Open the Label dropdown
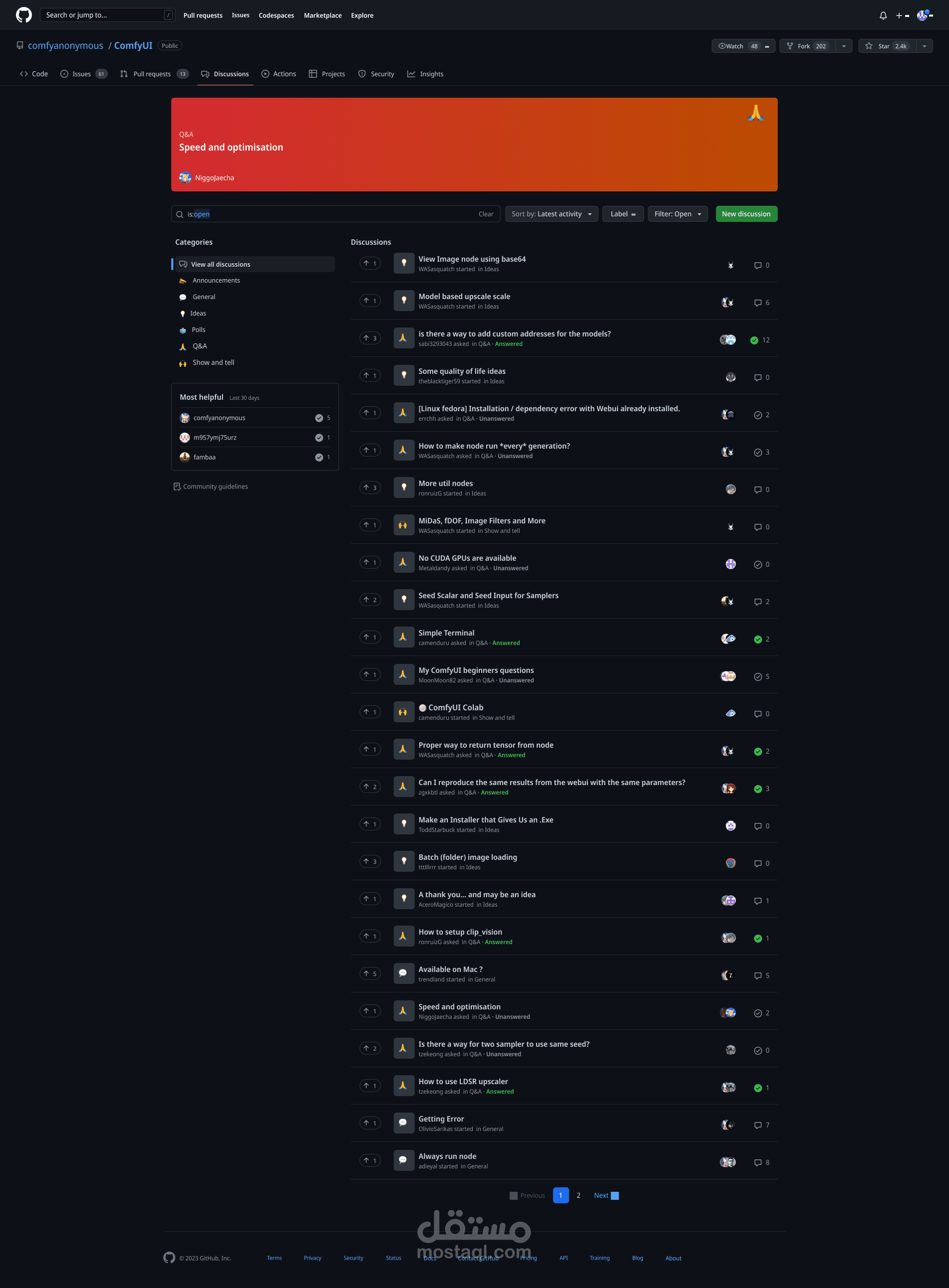The image size is (949, 1288). 623,214
